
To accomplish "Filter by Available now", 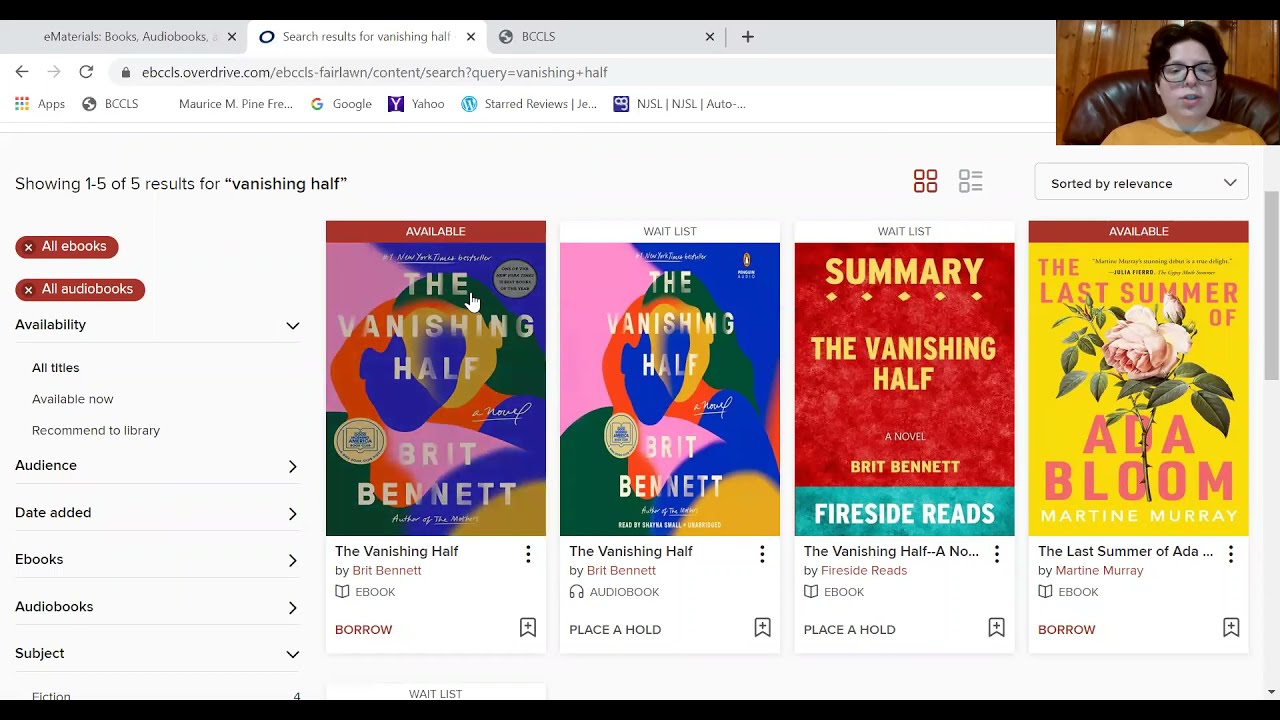I will [x=72, y=399].
